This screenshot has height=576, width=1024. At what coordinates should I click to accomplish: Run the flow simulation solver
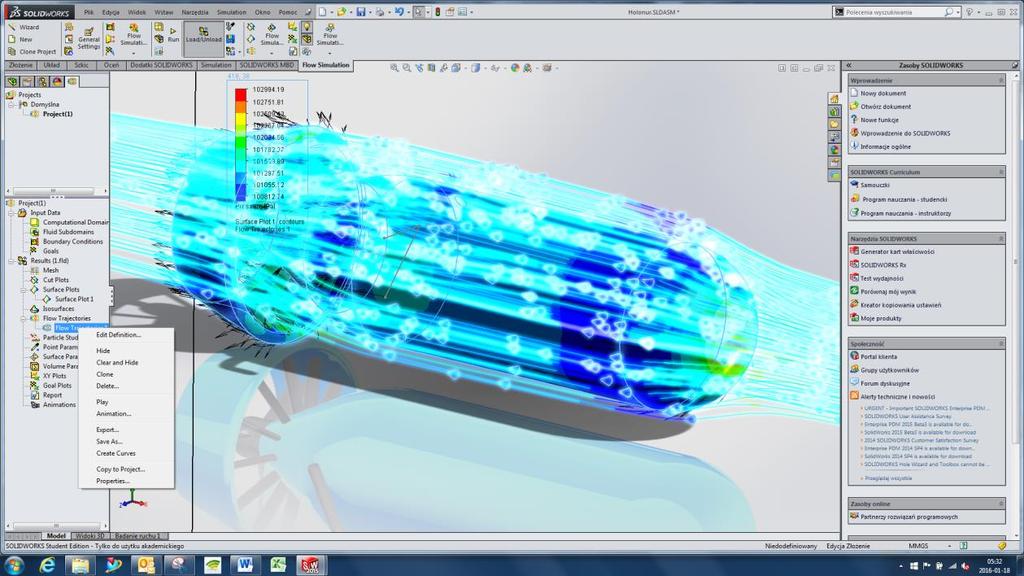tap(173, 35)
